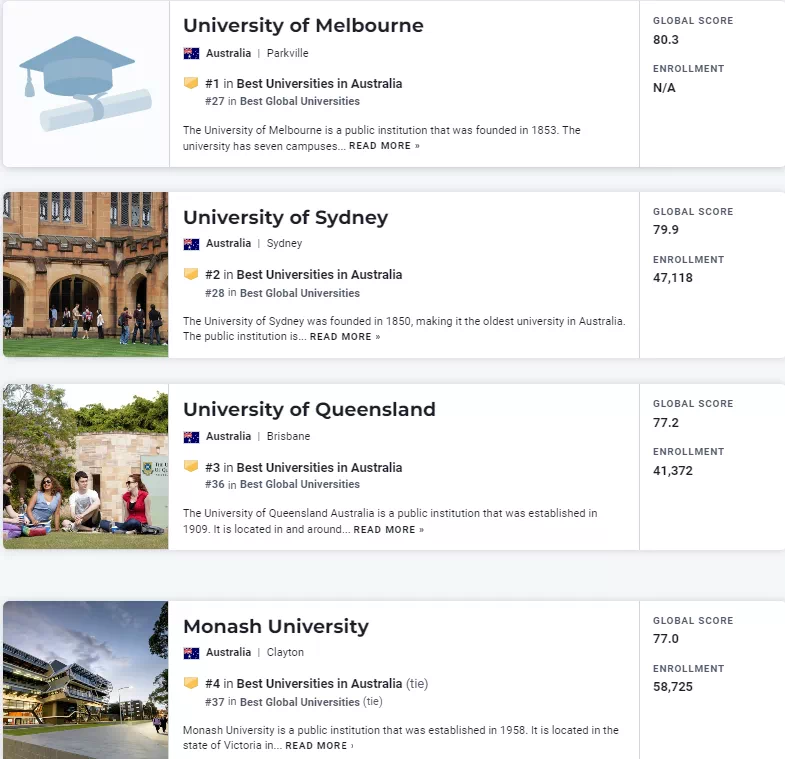Viewport: 785px width, 759px height.
Task: Click Melbourne's graduation cap placeholder image
Action: pyautogui.click(x=86, y=84)
